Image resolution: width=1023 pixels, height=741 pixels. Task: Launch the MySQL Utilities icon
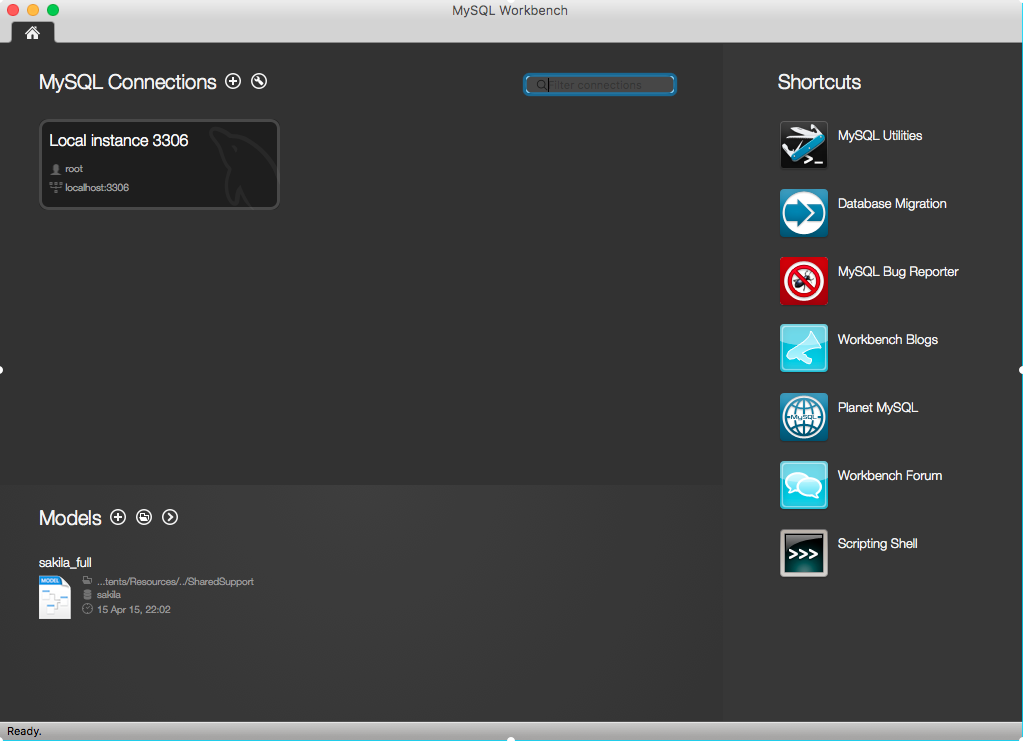tap(804, 145)
